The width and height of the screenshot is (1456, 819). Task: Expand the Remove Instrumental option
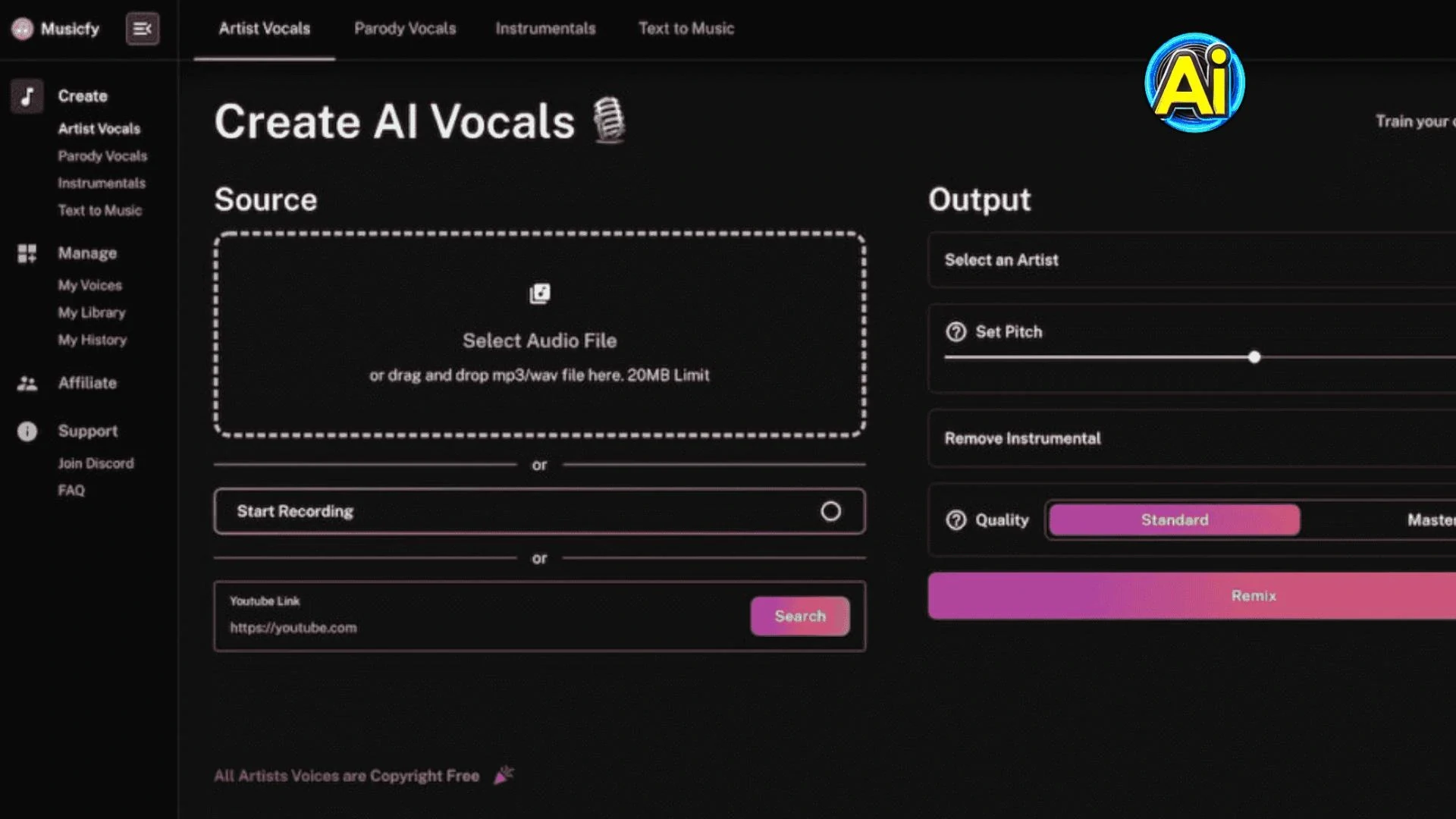[1191, 439]
